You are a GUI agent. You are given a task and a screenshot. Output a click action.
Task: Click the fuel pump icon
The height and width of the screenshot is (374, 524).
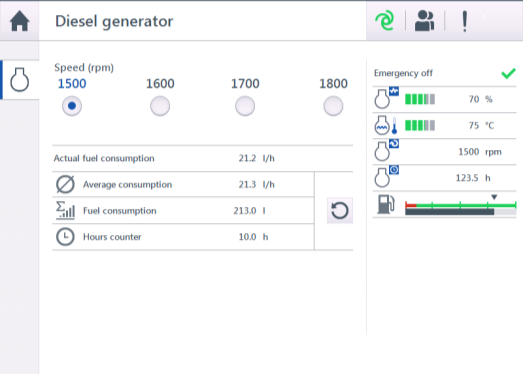pyautogui.click(x=386, y=204)
